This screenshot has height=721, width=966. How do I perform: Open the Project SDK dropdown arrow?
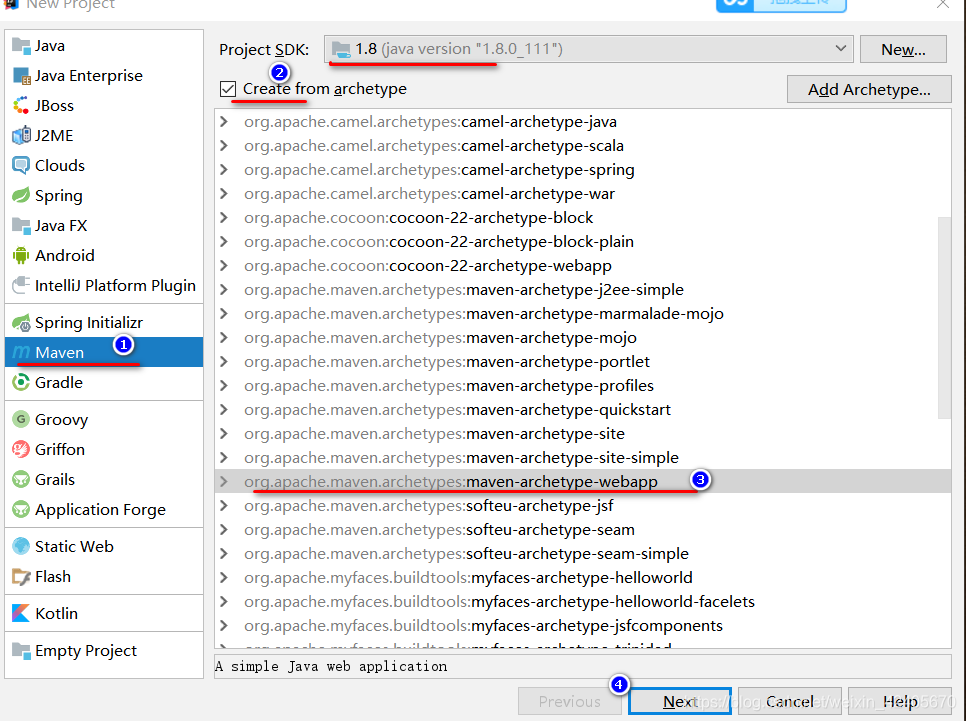(840, 48)
